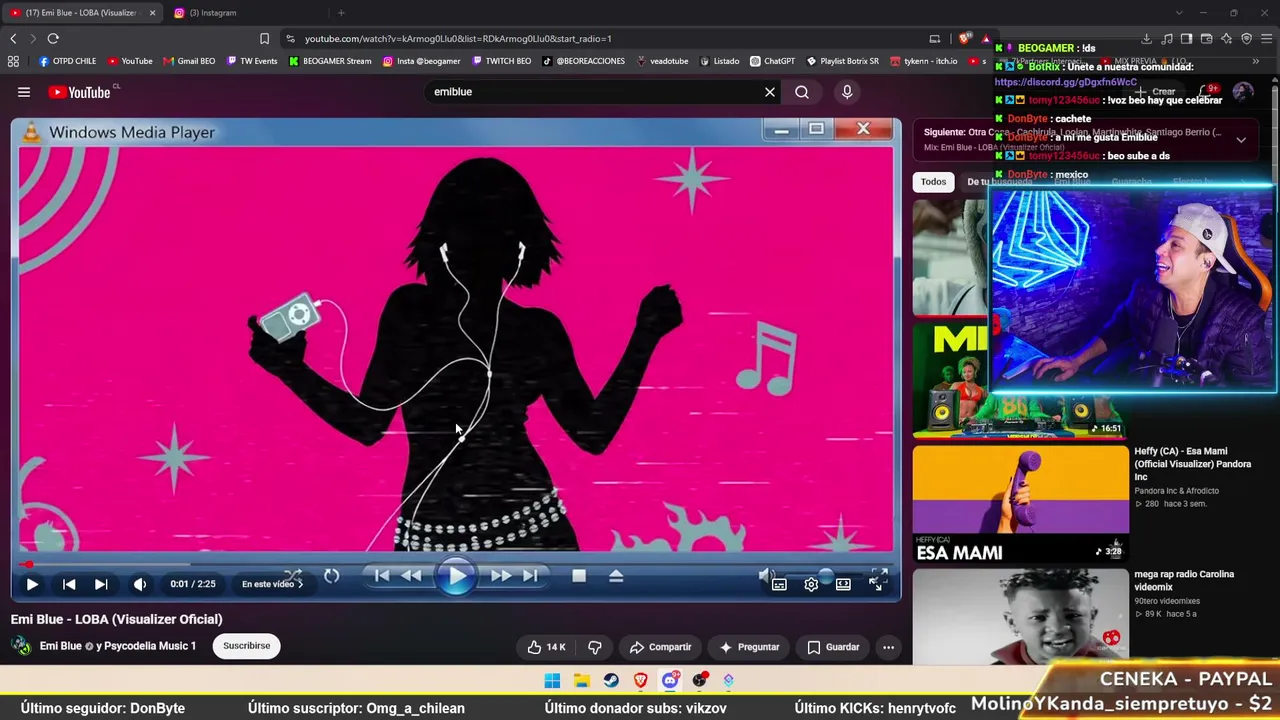Open the Preguntar AI assistant button
1280x720 pixels.
pyautogui.click(x=749, y=647)
